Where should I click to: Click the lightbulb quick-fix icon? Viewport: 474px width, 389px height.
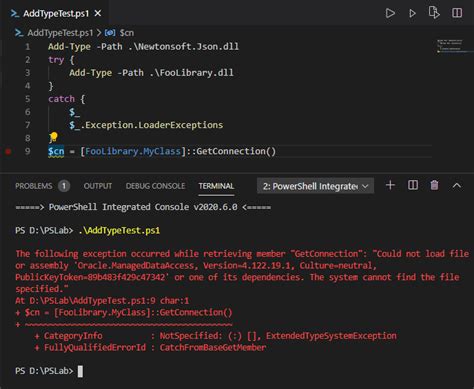tap(54, 137)
